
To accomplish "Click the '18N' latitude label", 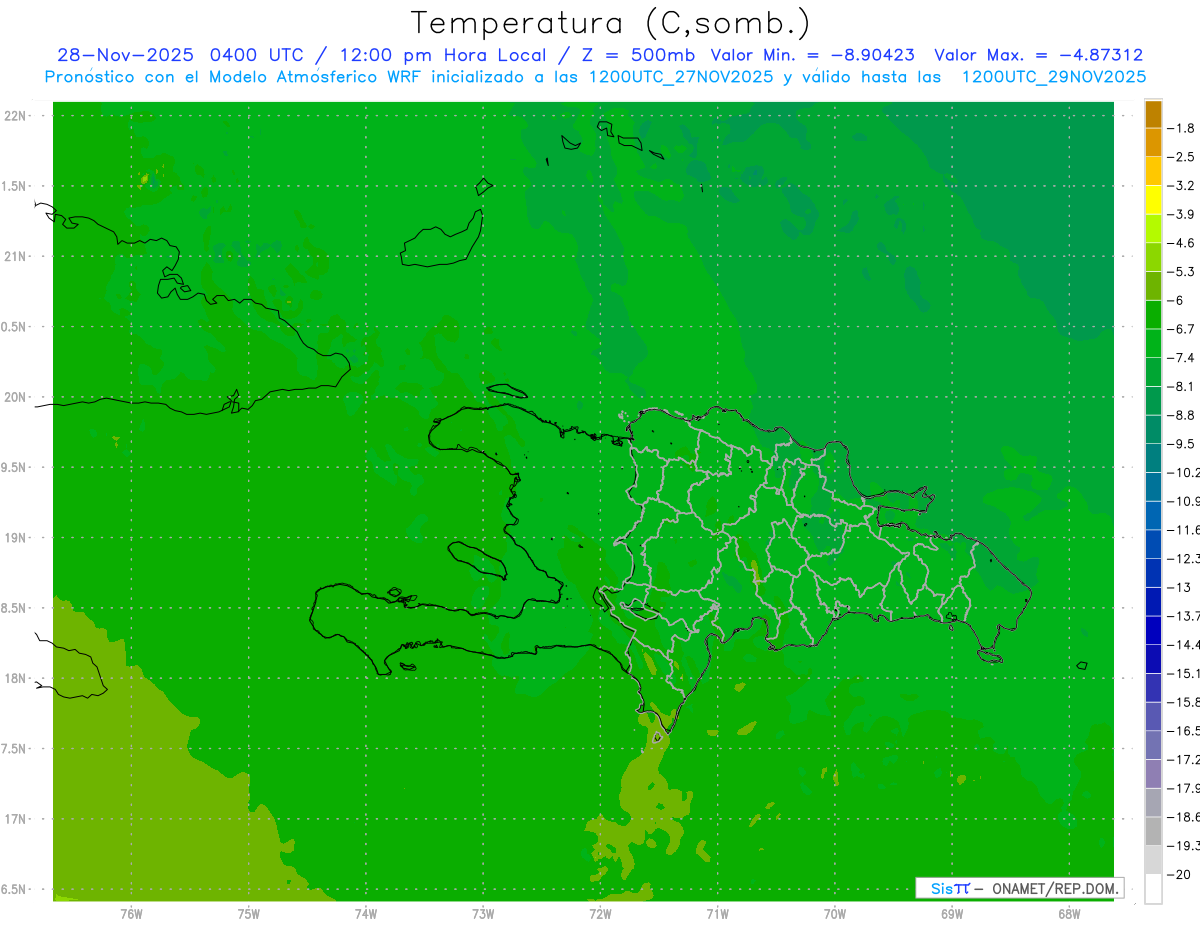I will [x=17, y=678].
